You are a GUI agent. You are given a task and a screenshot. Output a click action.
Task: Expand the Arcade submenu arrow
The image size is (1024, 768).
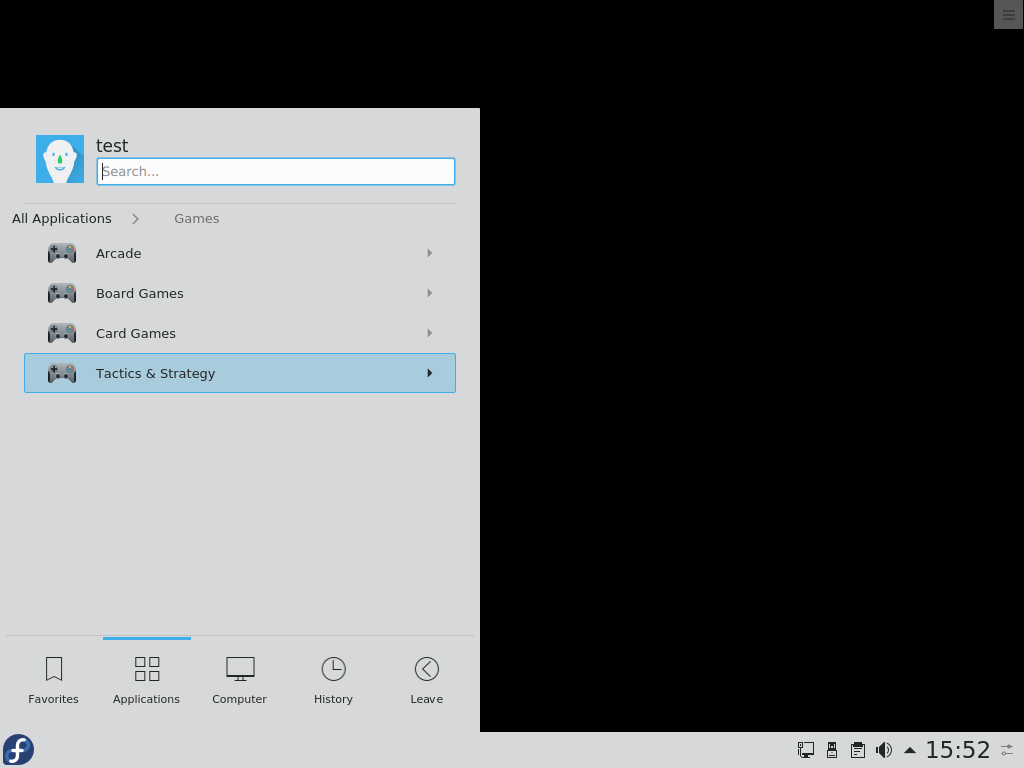coord(430,253)
